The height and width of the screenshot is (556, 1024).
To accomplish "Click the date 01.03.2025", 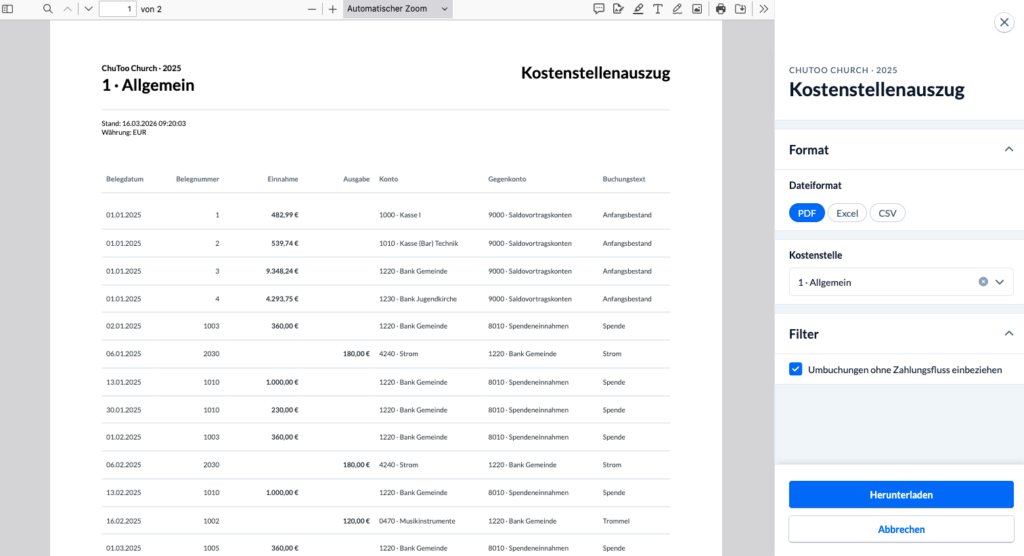I will pos(123,548).
